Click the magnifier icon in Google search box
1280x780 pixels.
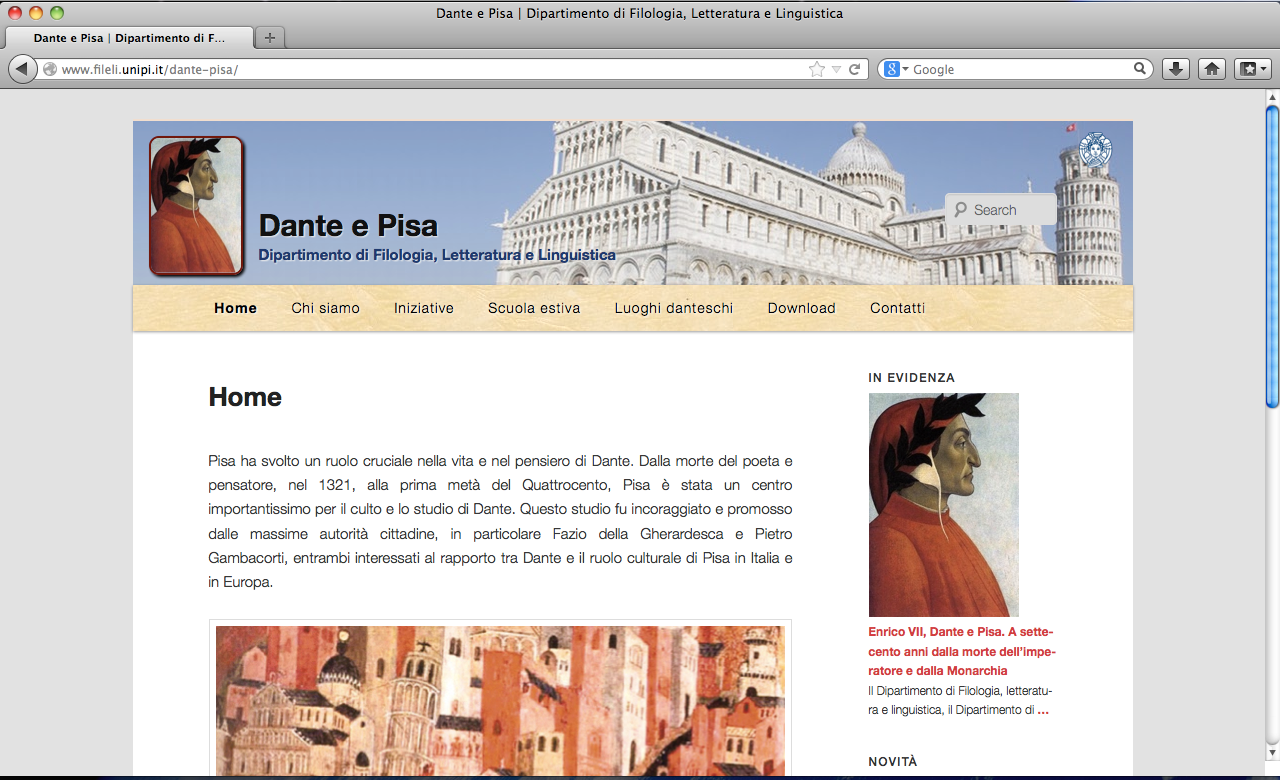(x=1140, y=69)
